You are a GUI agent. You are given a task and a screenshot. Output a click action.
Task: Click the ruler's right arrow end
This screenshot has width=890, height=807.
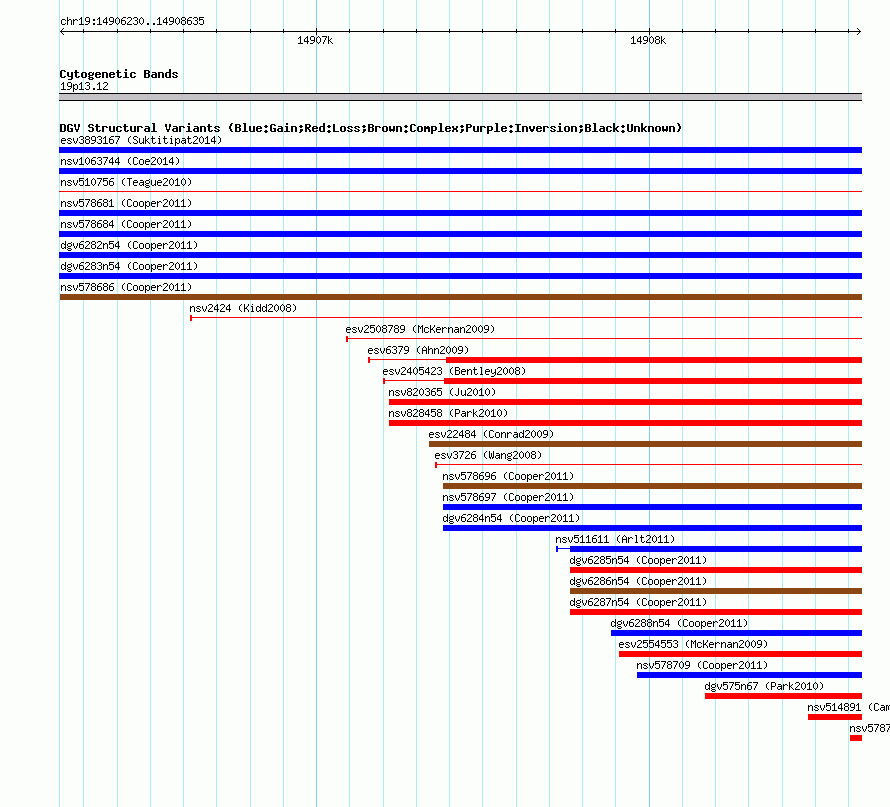(x=858, y=31)
